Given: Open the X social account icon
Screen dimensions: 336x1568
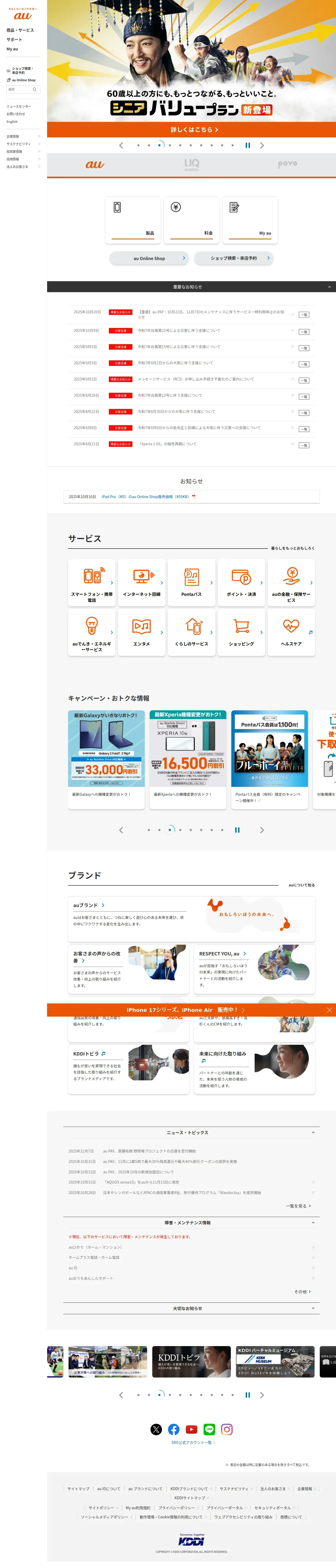Looking at the screenshot, I should tap(156, 1429).
